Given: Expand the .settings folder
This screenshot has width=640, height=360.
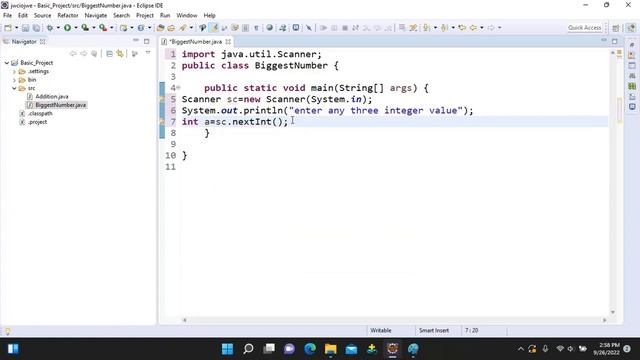Looking at the screenshot, I should (x=15, y=71).
